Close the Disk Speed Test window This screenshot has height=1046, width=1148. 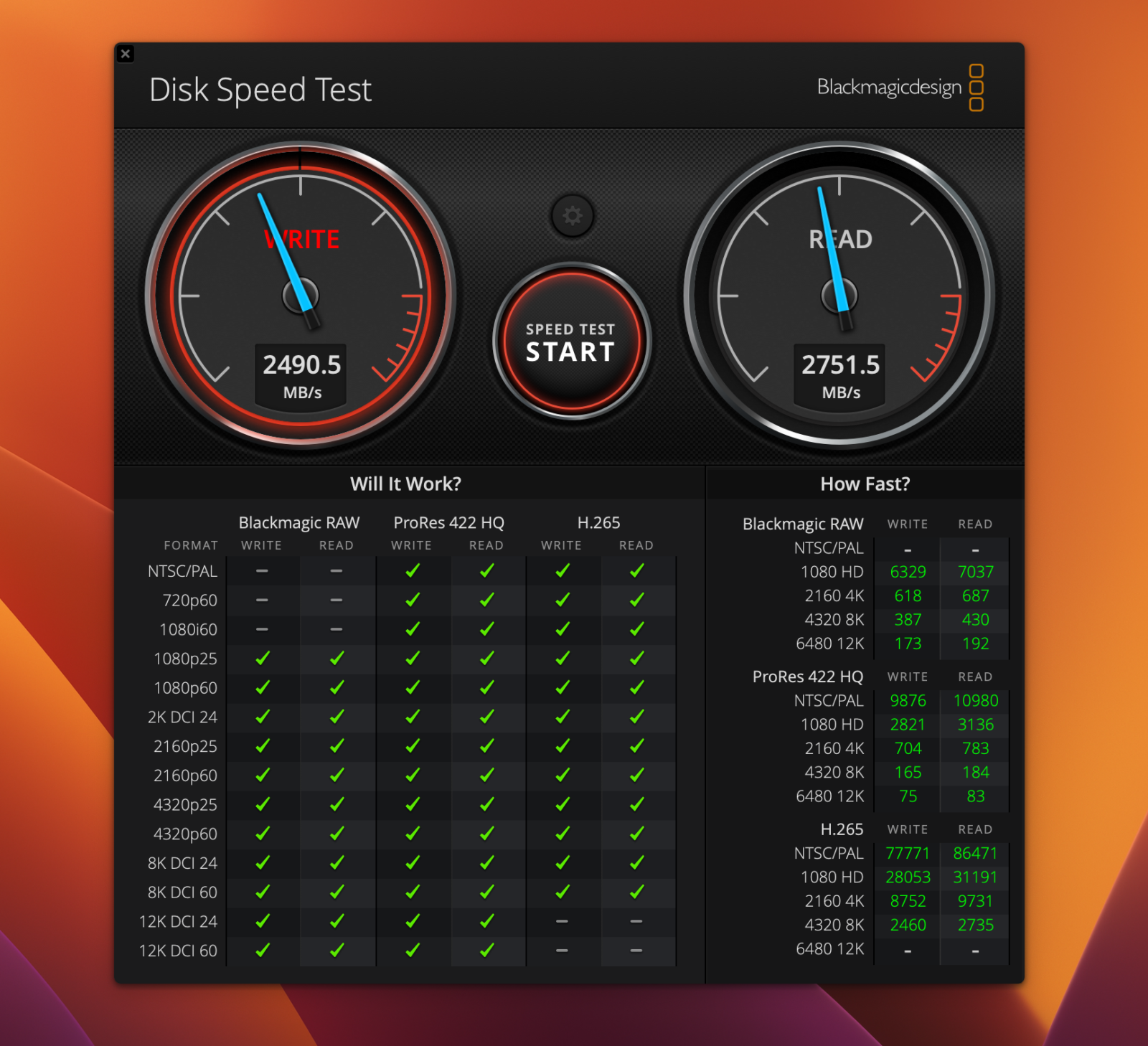point(126,54)
